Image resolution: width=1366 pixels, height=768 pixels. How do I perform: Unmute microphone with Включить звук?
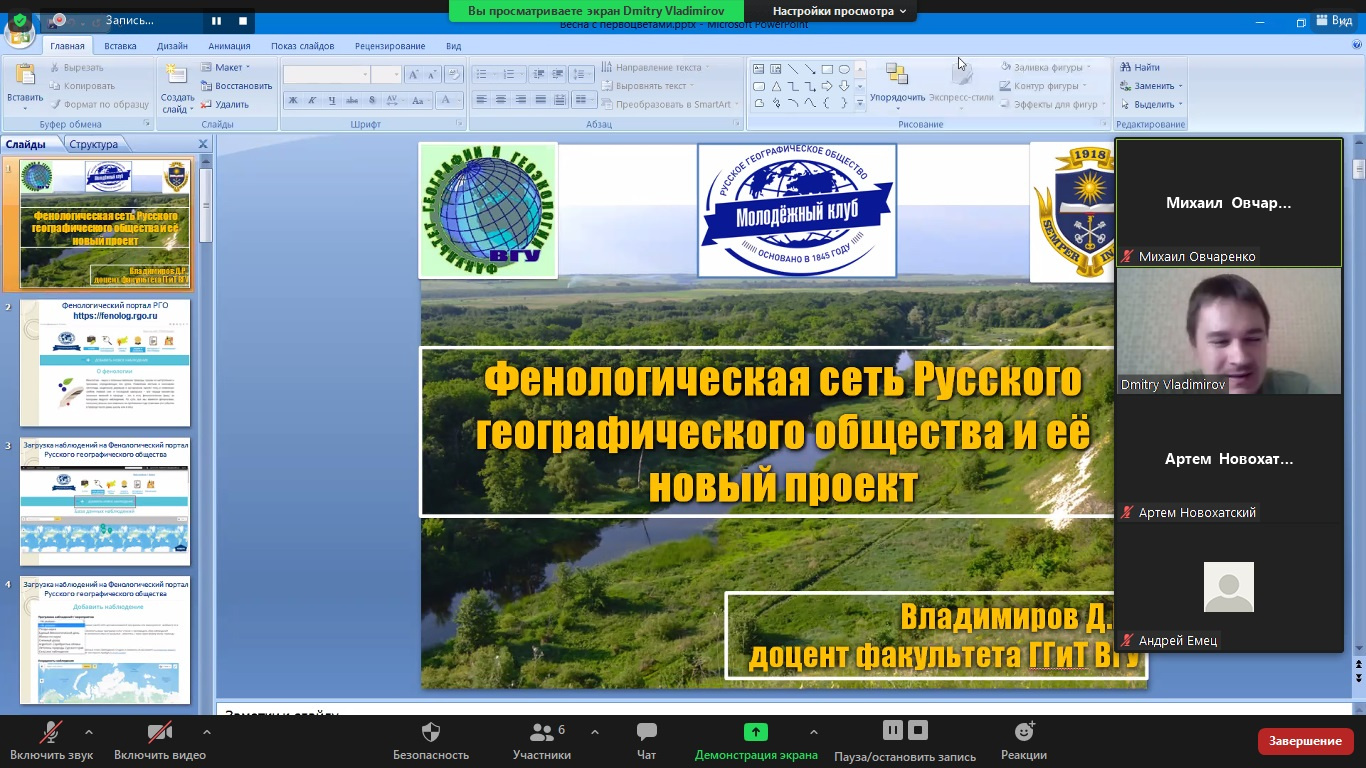51,733
